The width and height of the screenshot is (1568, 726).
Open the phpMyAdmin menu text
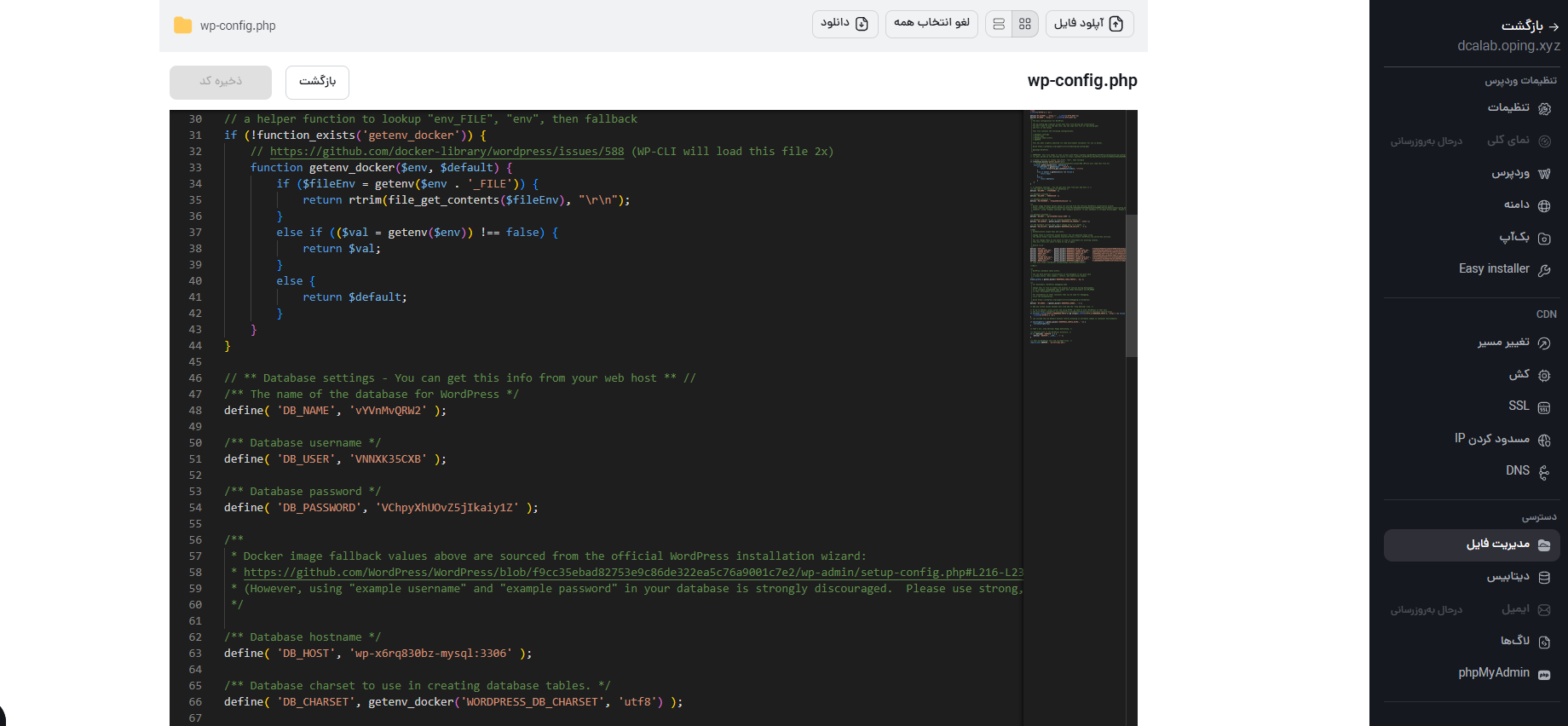[x=1494, y=673]
